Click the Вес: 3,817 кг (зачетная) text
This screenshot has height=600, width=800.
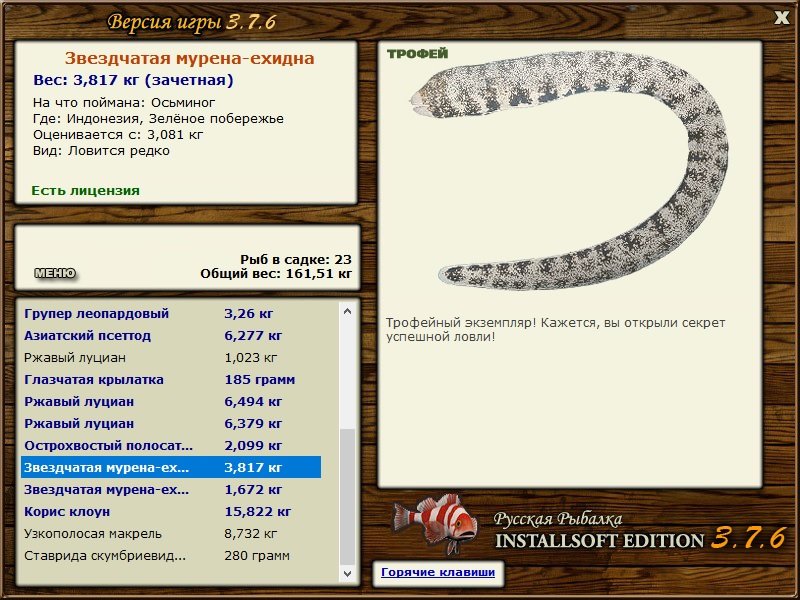coord(133,80)
